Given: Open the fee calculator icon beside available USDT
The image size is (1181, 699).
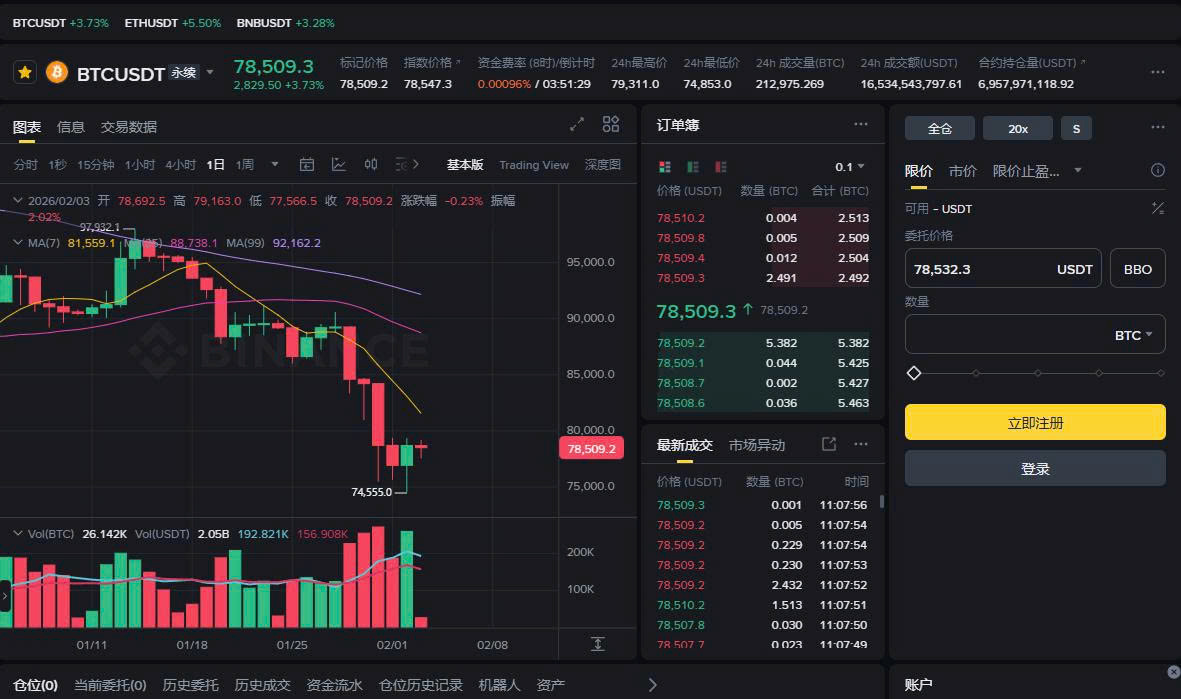Looking at the screenshot, I should tap(1158, 208).
